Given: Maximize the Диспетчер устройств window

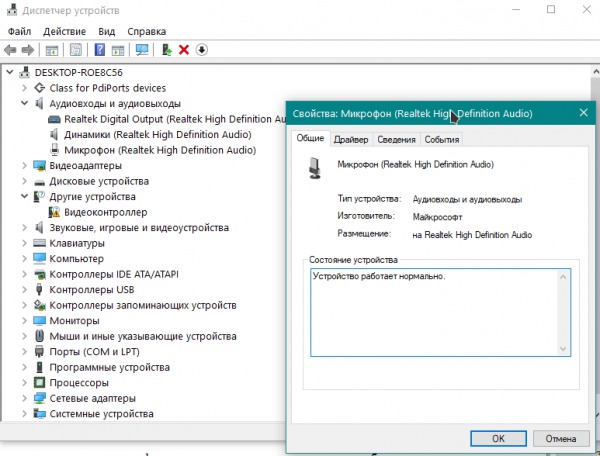Looking at the screenshot, I should click(551, 9).
